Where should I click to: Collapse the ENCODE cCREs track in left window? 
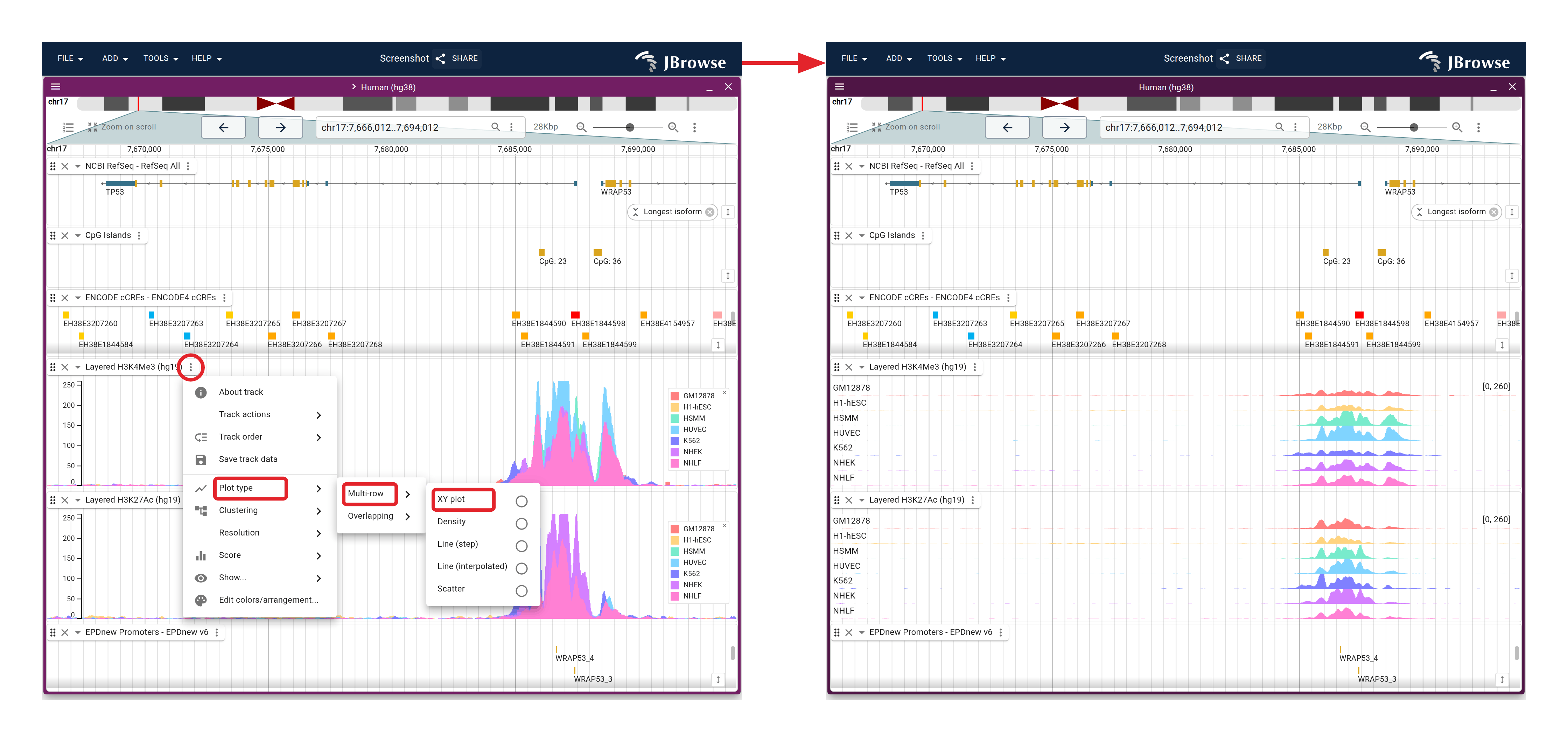[77, 297]
